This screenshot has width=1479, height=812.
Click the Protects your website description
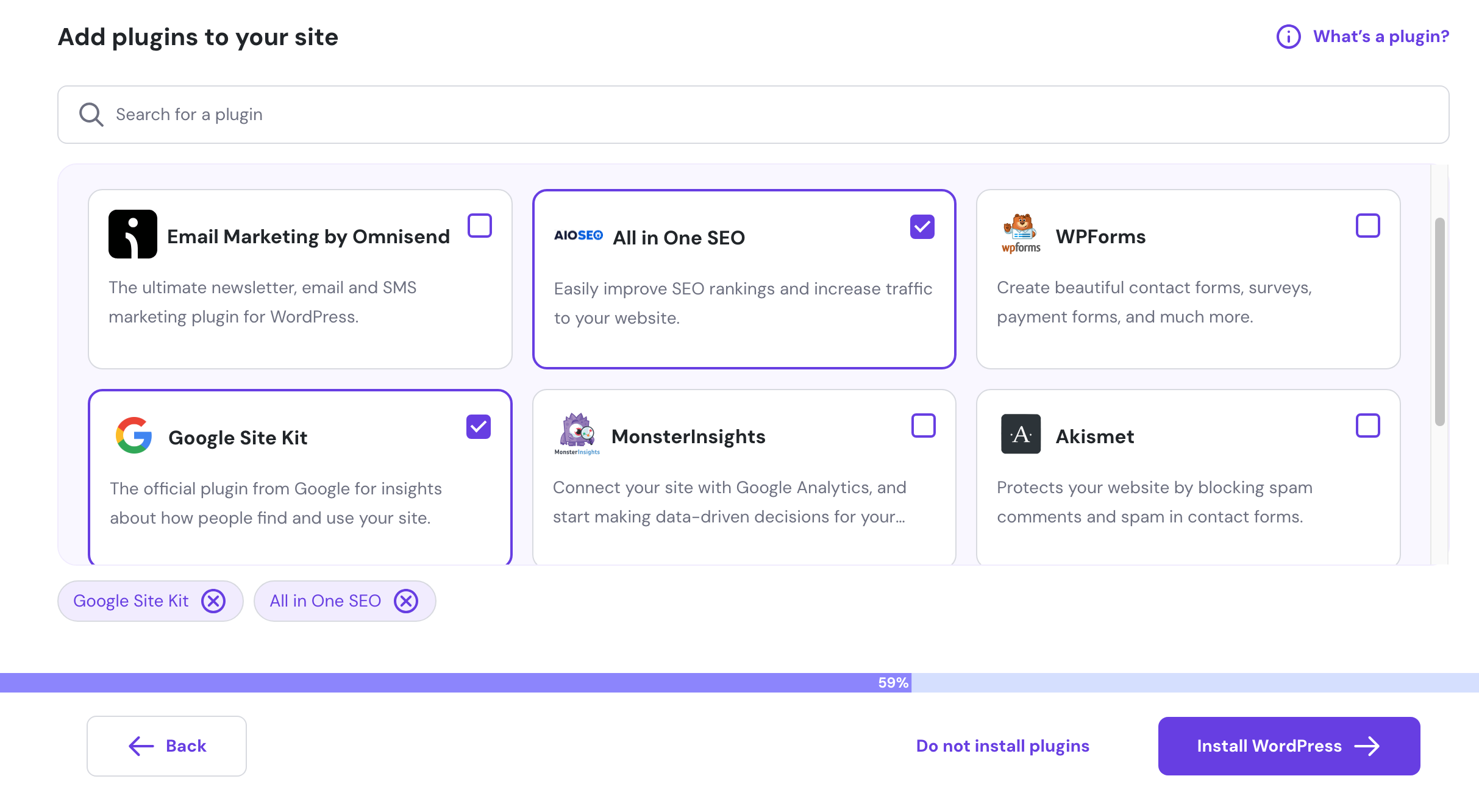pos(1155,502)
